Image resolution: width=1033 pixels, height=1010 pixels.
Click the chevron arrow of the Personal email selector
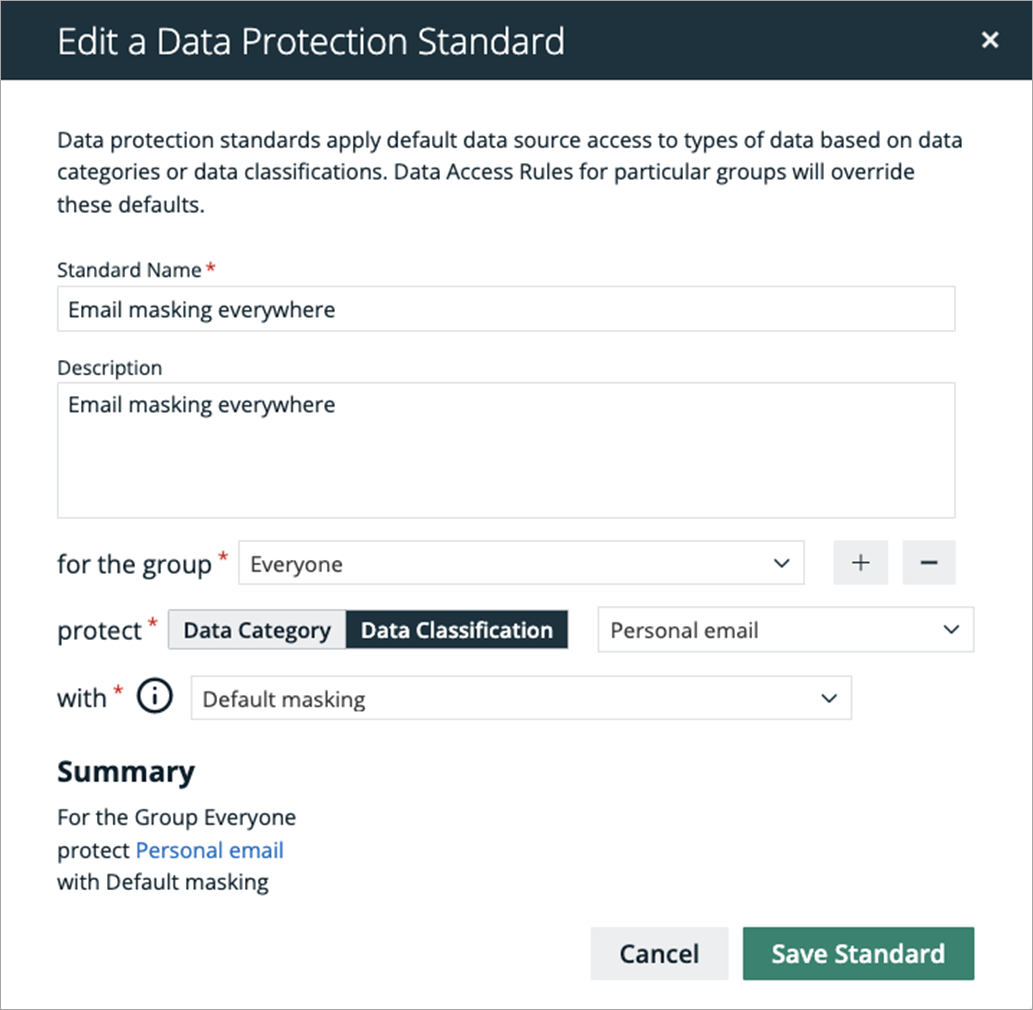(x=950, y=630)
